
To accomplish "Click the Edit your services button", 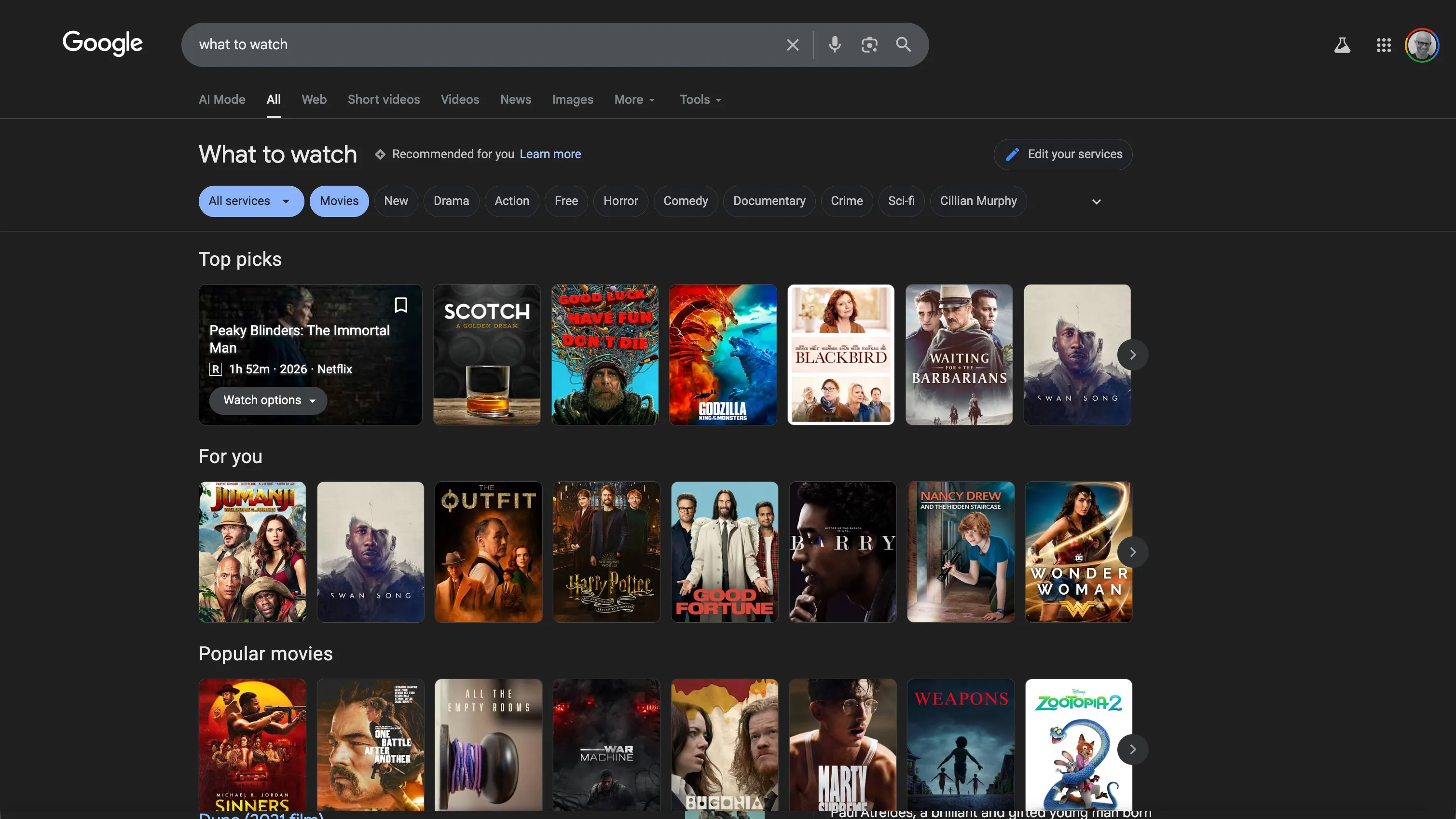I will point(1063,154).
